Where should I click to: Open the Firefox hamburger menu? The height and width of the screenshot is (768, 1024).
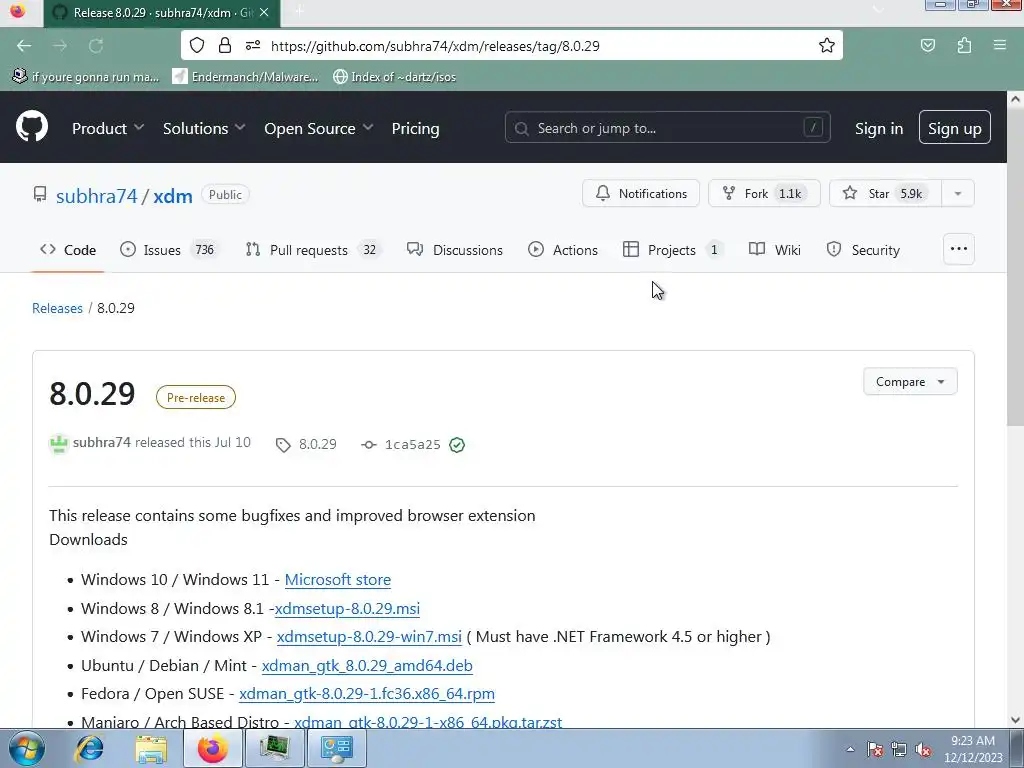(x=1000, y=45)
